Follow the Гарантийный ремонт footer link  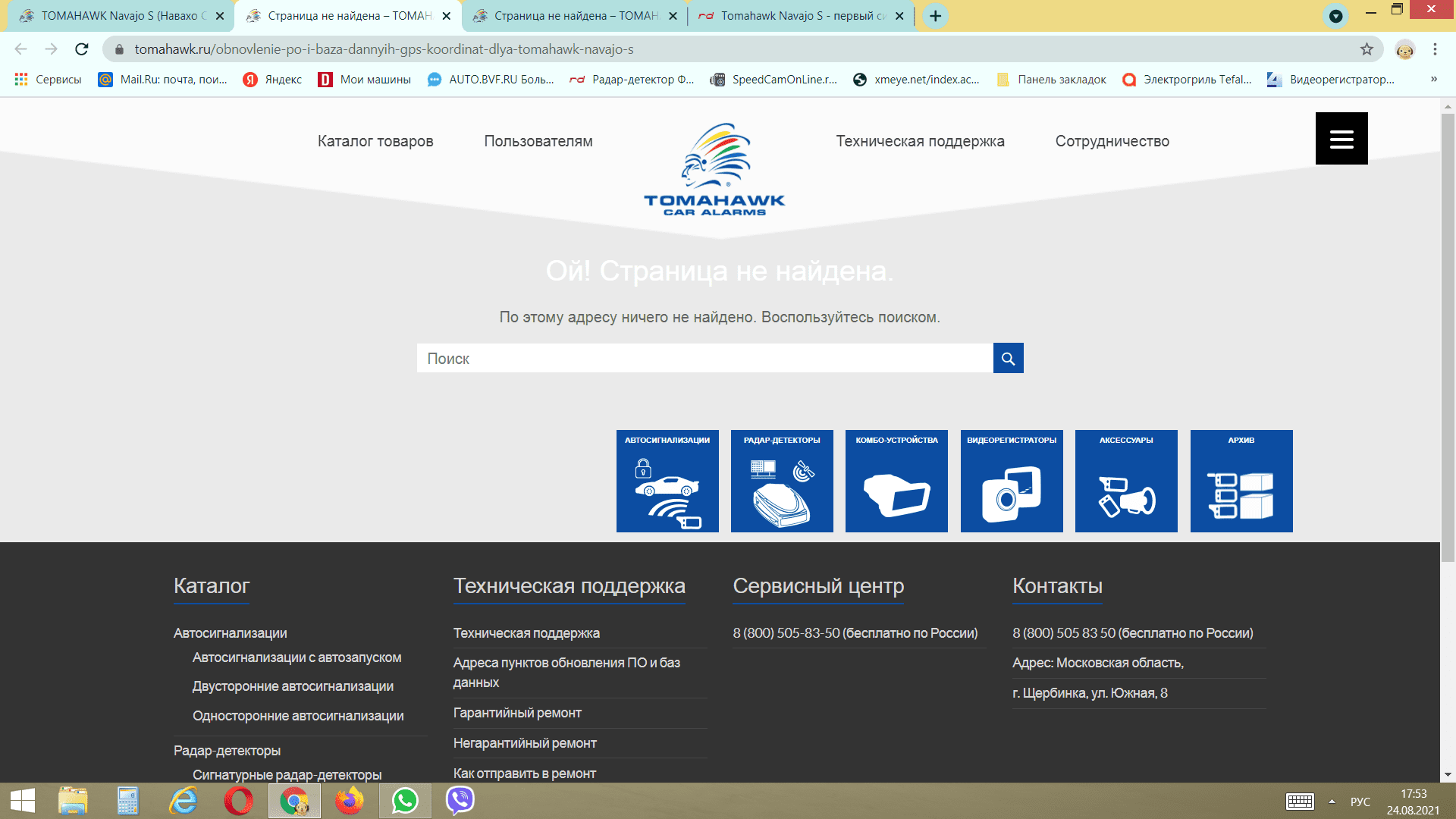(517, 713)
